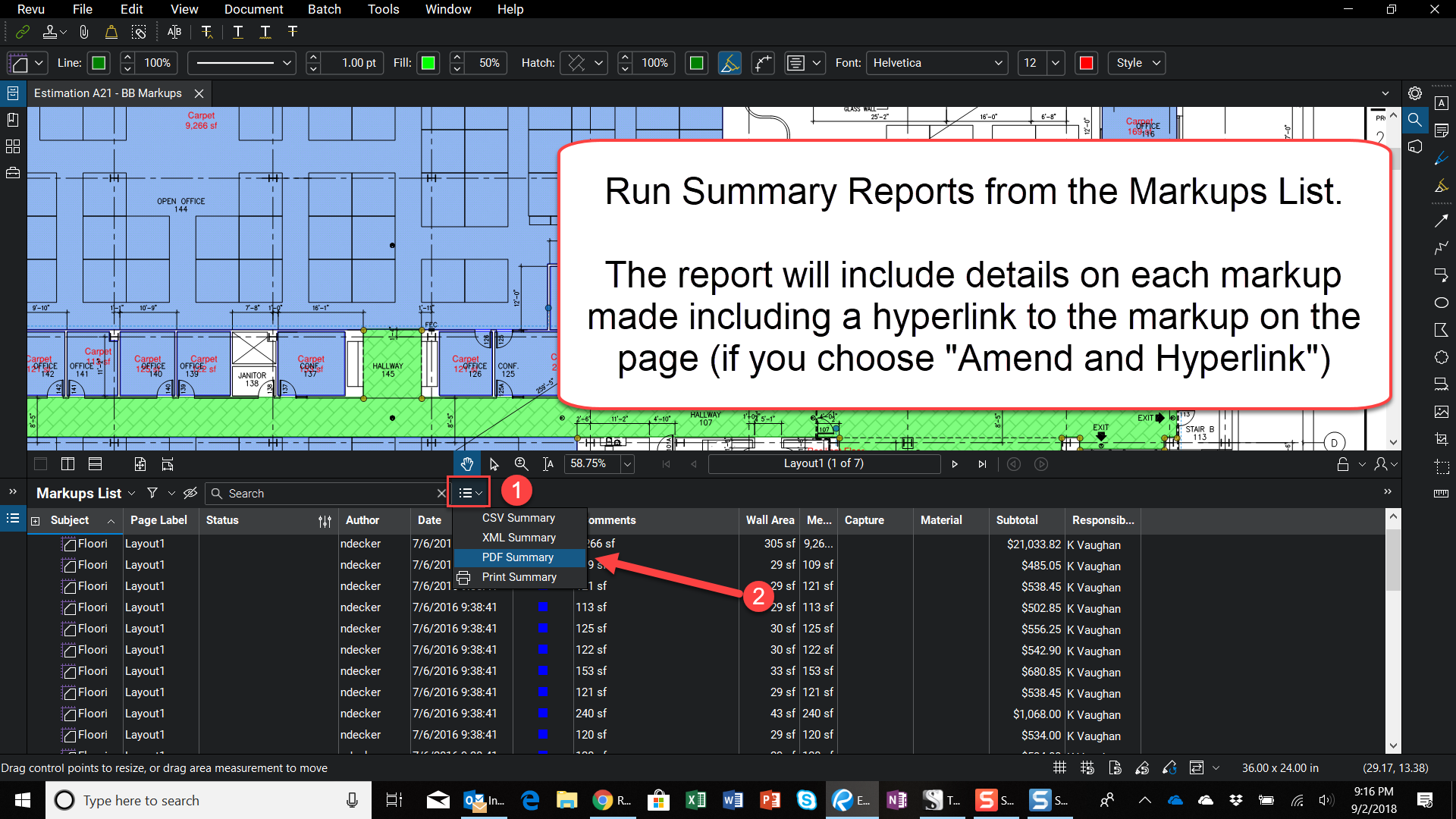This screenshot has height=819, width=1456.
Task: Open the line style dropdown
Action: click(241, 63)
